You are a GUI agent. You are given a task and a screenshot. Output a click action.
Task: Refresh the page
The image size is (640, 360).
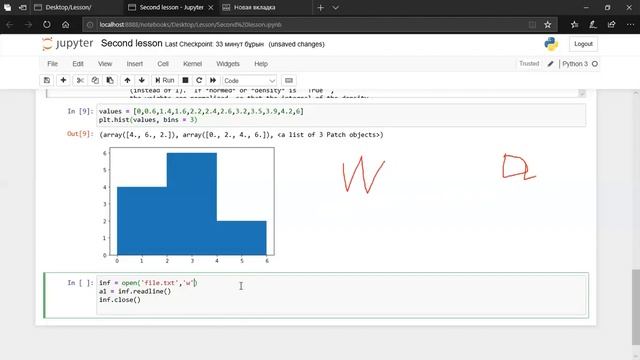coord(47,24)
